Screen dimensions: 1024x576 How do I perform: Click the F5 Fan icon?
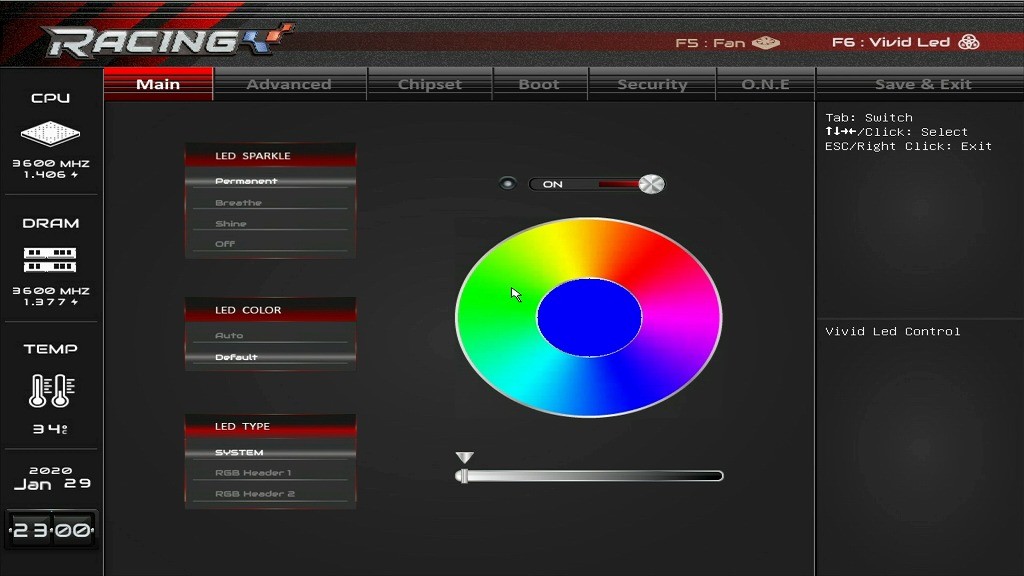766,43
